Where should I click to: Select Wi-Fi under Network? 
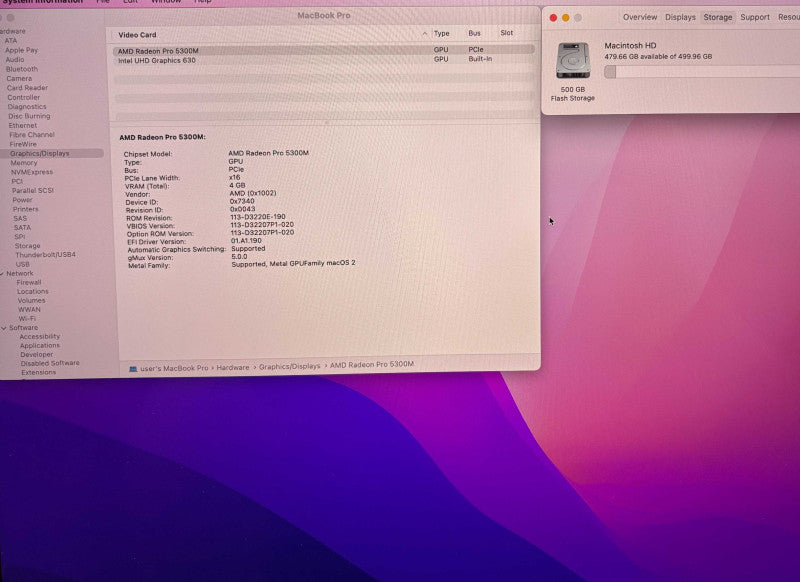(28, 318)
